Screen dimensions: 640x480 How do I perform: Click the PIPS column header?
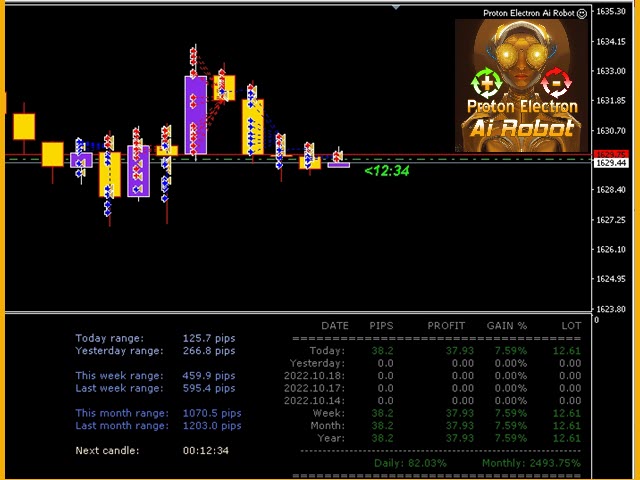(x=381, y=326)
